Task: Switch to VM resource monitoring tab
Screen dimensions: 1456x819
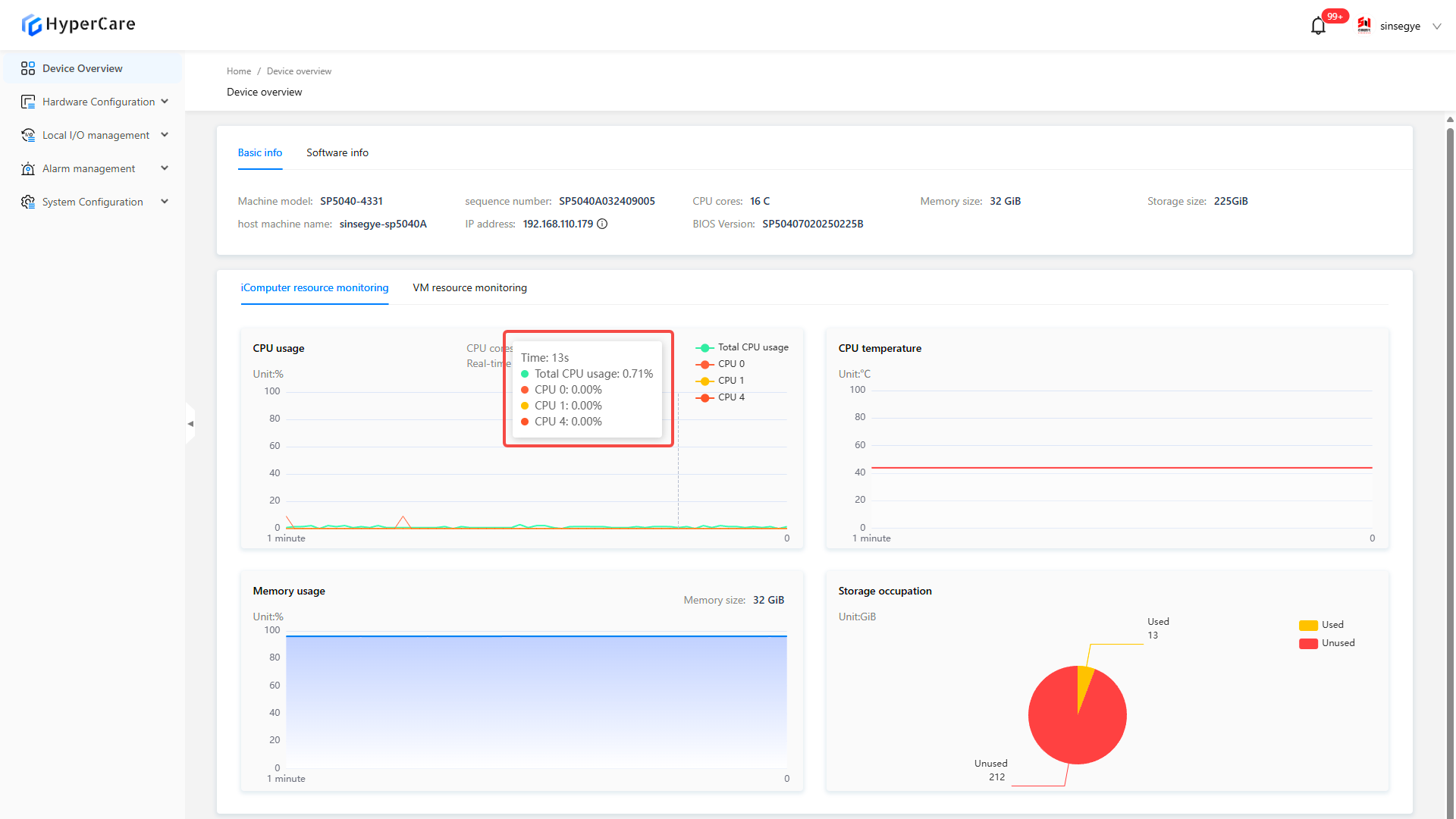Action: point(469,287)
